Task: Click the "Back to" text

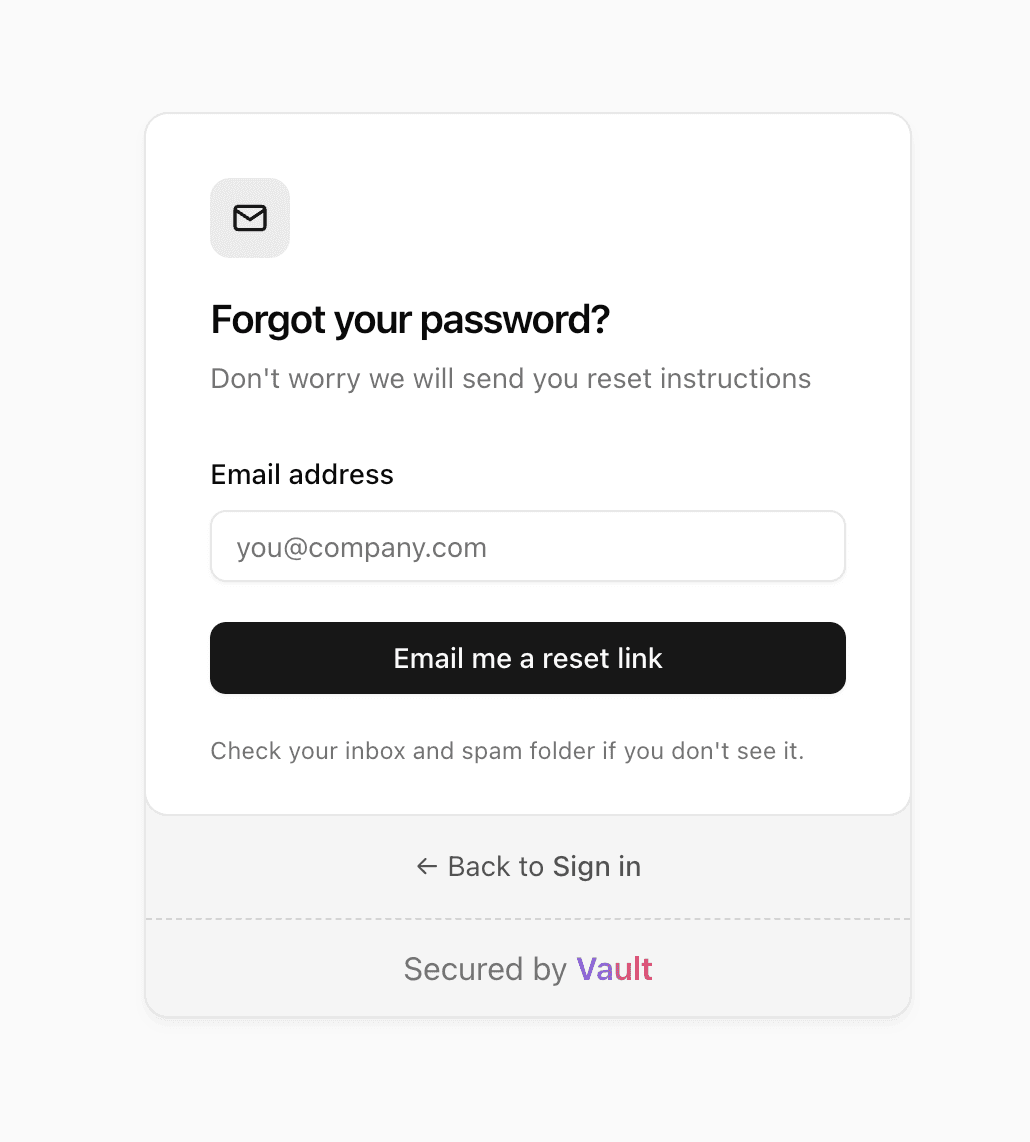Action: coord(495,866)
